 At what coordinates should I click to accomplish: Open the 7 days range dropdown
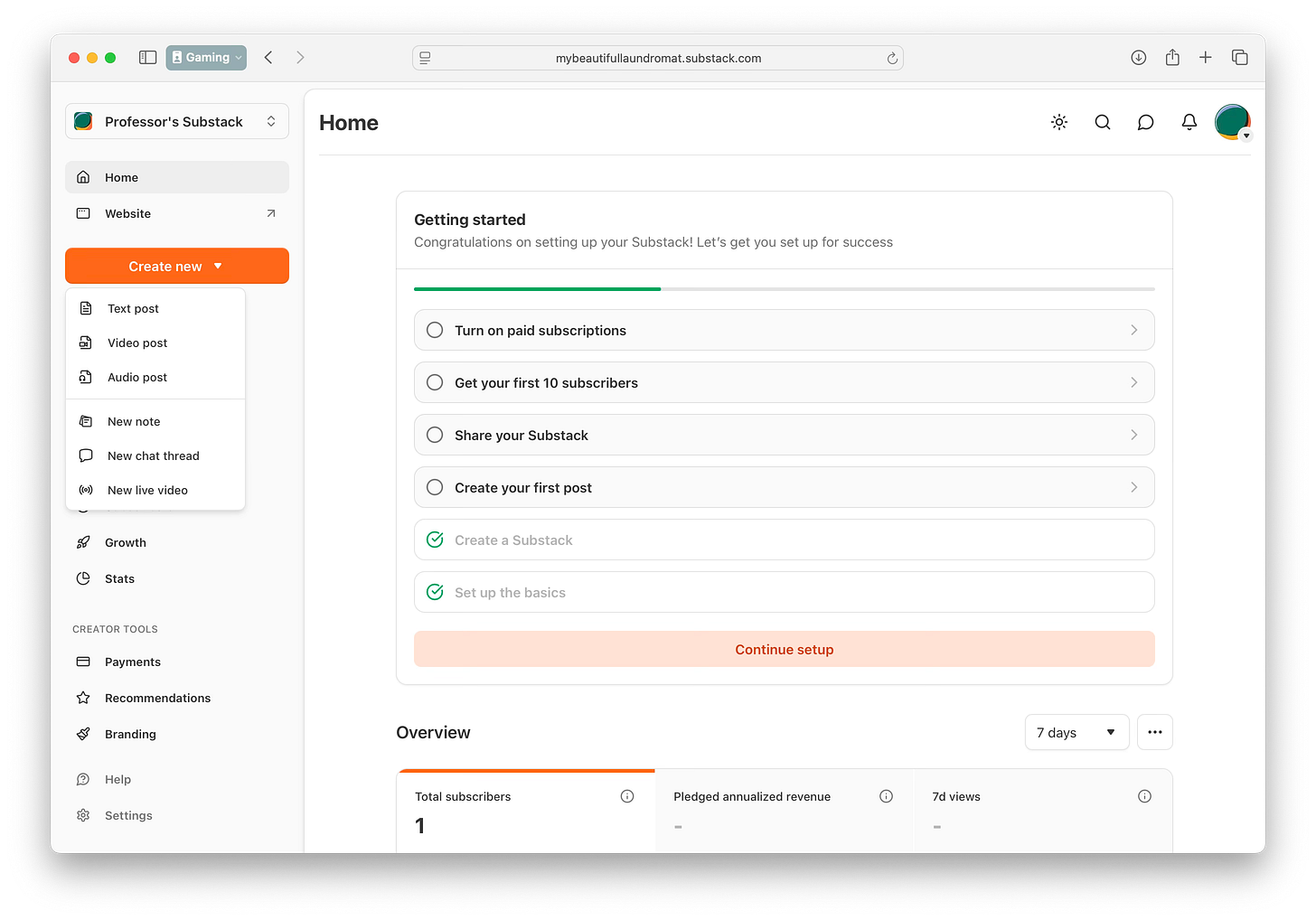[x=1076, y=732]
